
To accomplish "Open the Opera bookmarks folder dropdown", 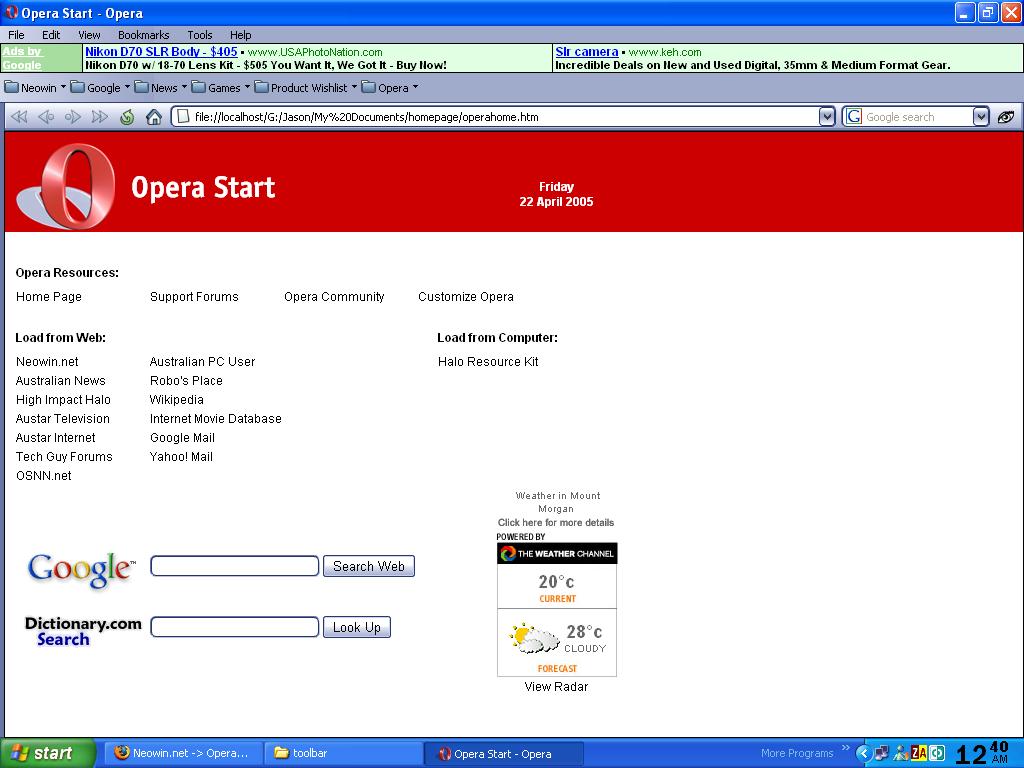I will pos(389,88).
